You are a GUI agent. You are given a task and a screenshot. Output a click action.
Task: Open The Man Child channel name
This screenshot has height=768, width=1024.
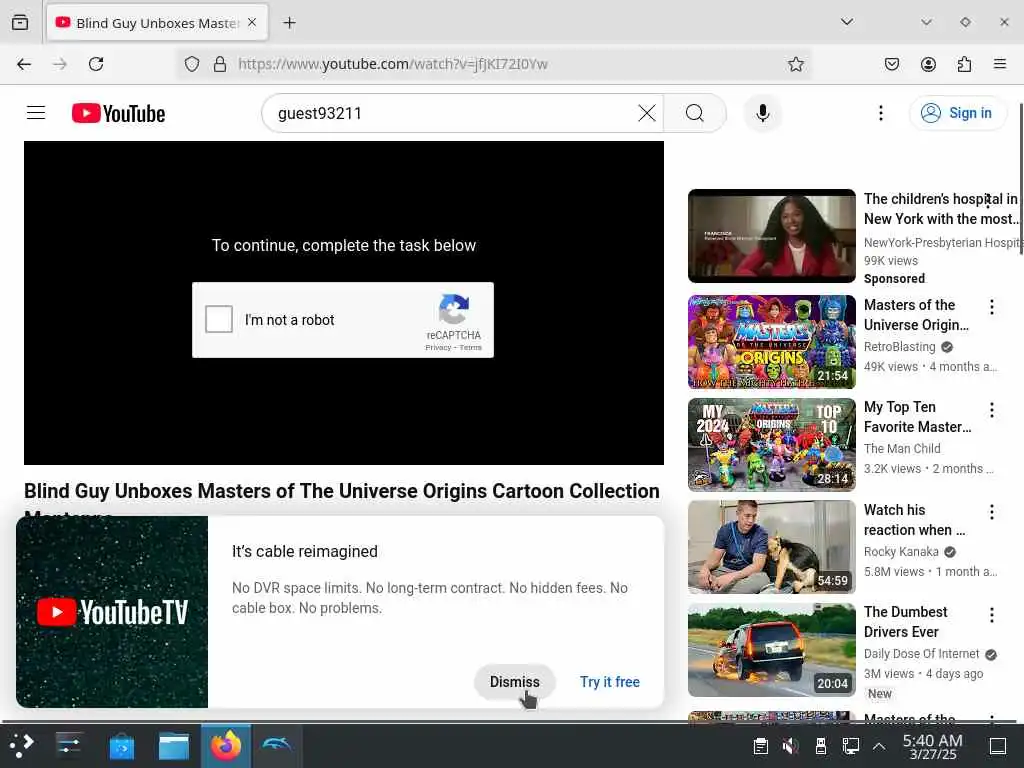(902, 449)
